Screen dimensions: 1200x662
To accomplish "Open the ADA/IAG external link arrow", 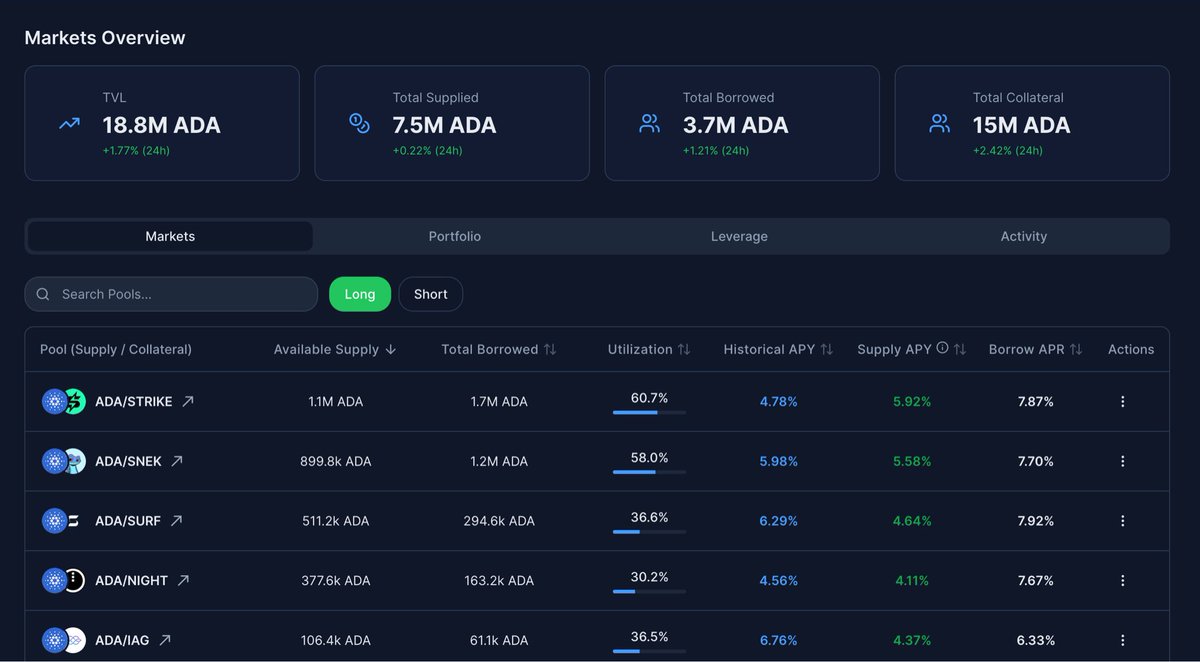I will tap(165, 640).
